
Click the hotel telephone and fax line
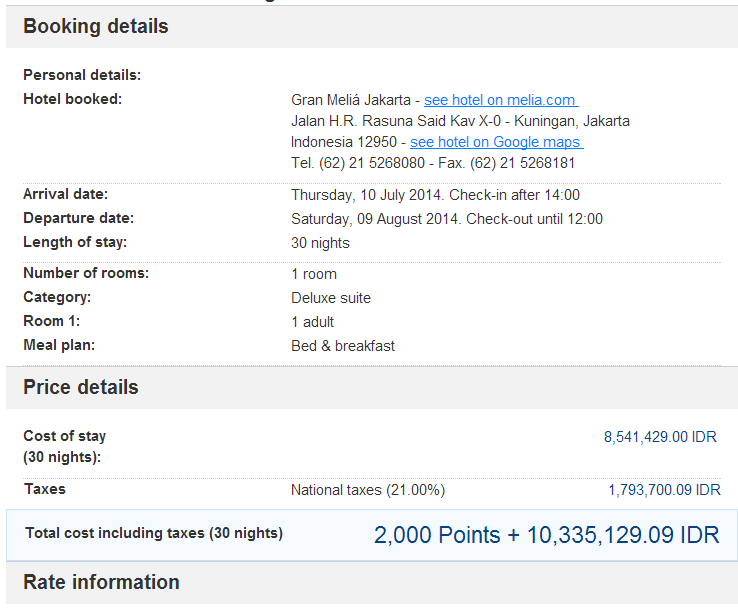tap(433, 163)
